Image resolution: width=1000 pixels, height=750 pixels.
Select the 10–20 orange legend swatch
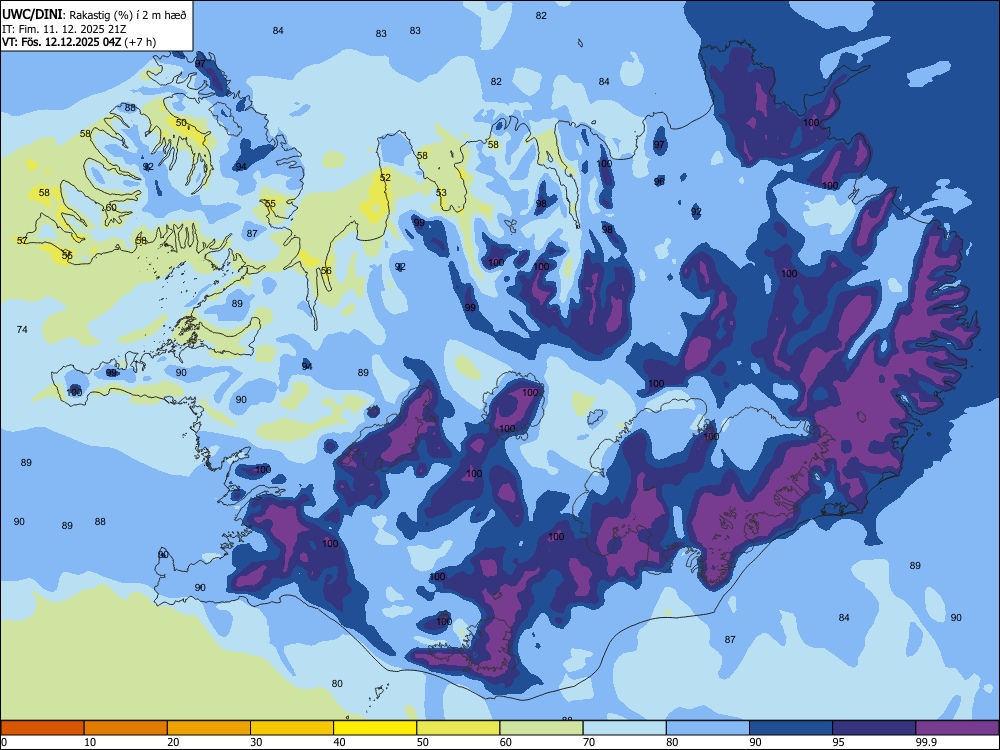coord(126,728)
